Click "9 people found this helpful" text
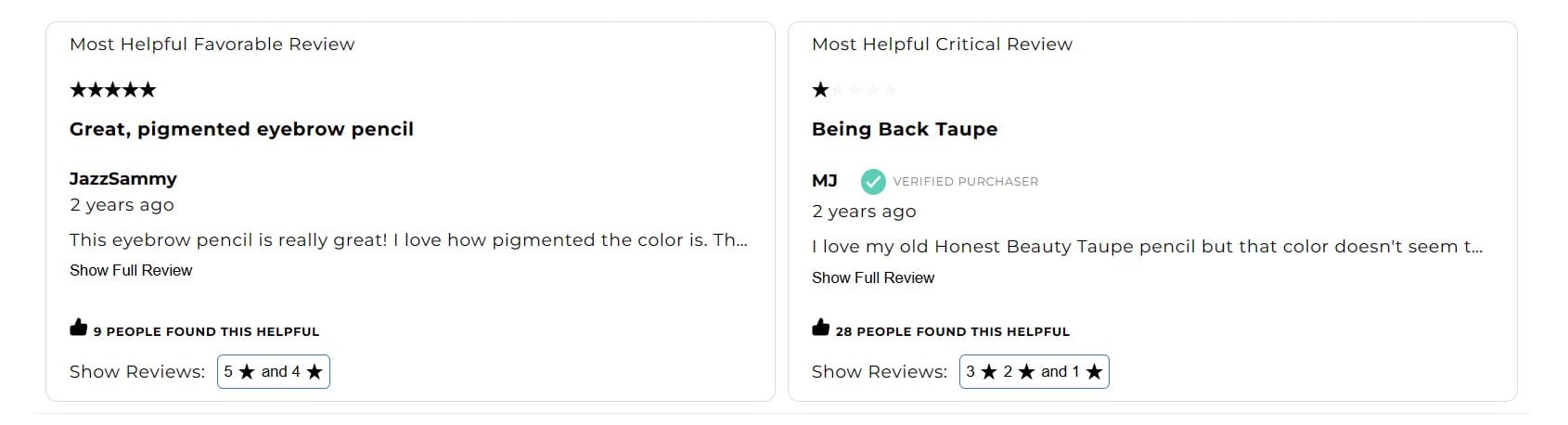Viewport: 1568px width, 425px height. tap(206, 331)
